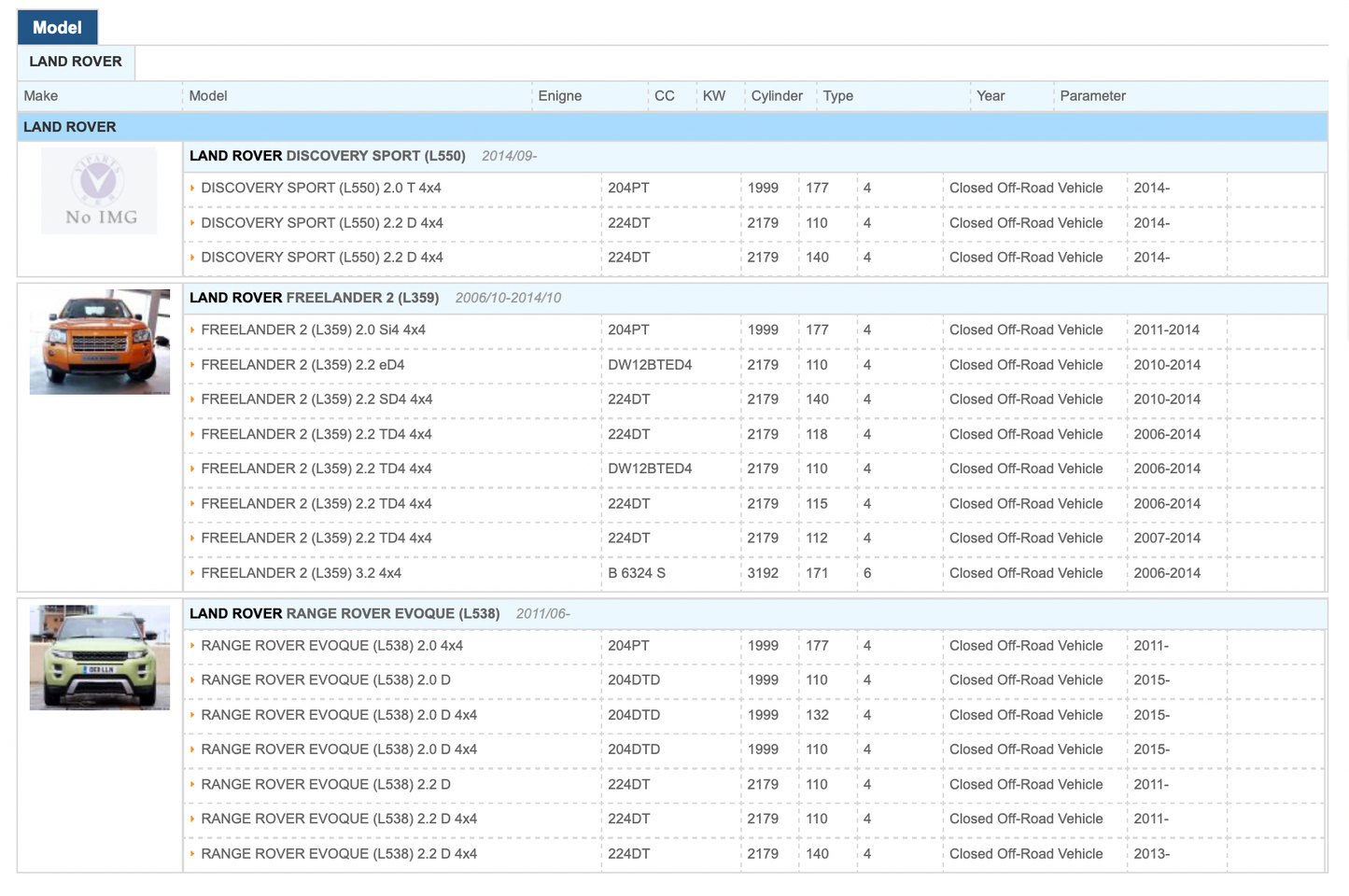Open FREELANDER 2 (L359) 2.2 eD4
The image size is (1349, 896).
pos(302,365)
